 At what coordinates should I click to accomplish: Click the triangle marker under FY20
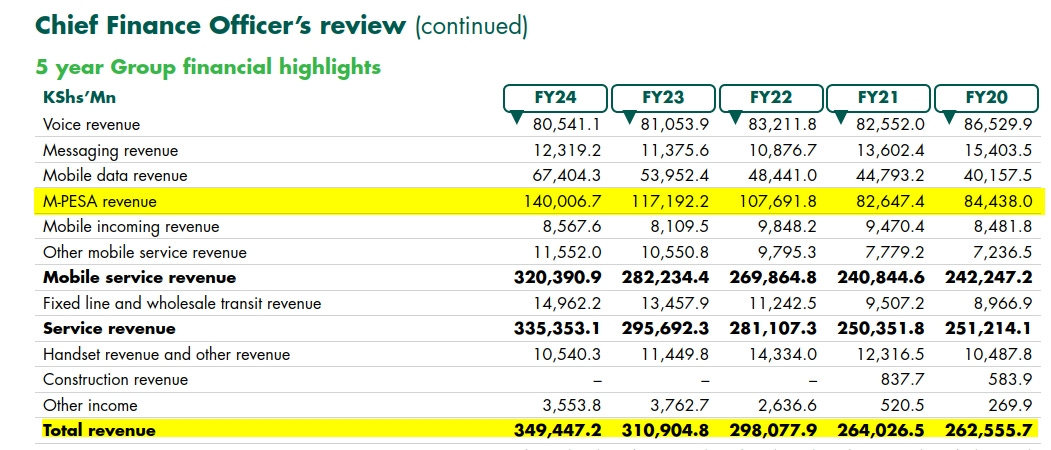(x=951, y=118)
